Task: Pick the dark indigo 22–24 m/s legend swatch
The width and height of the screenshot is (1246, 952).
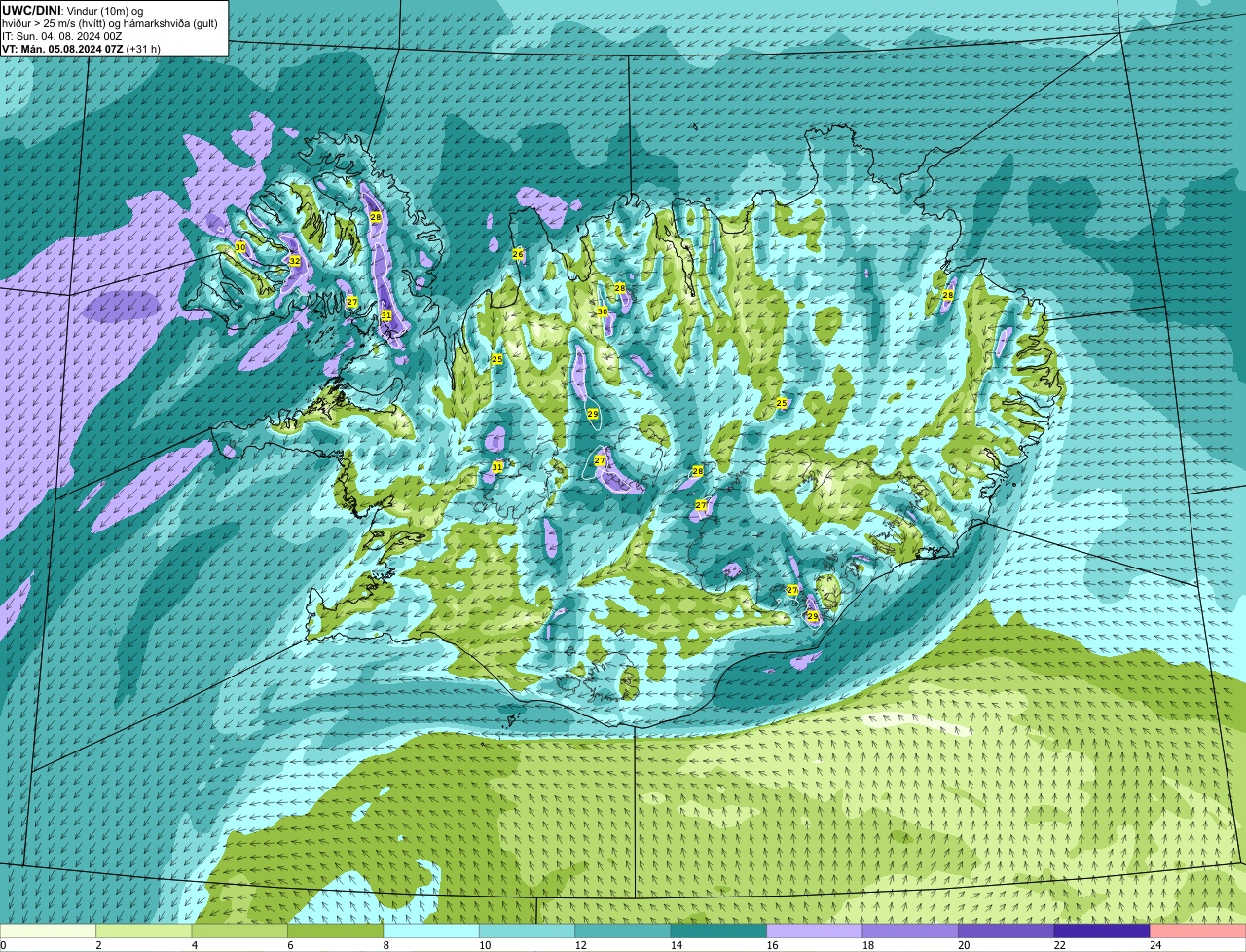Action: (1102, 931)
